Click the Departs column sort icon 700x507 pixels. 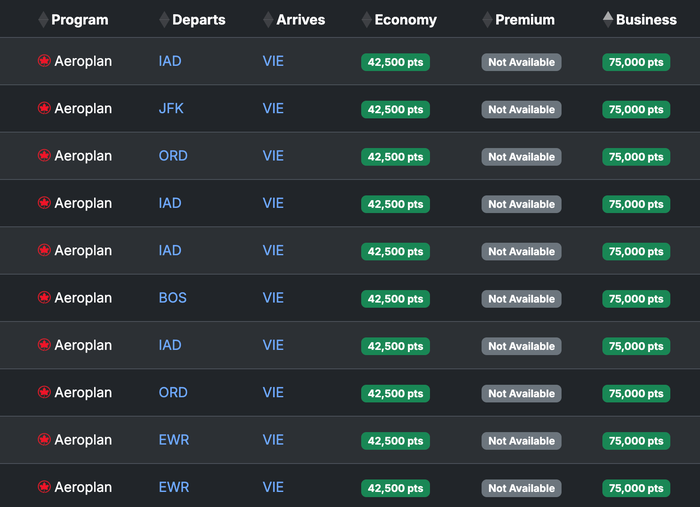coord(164,20)
